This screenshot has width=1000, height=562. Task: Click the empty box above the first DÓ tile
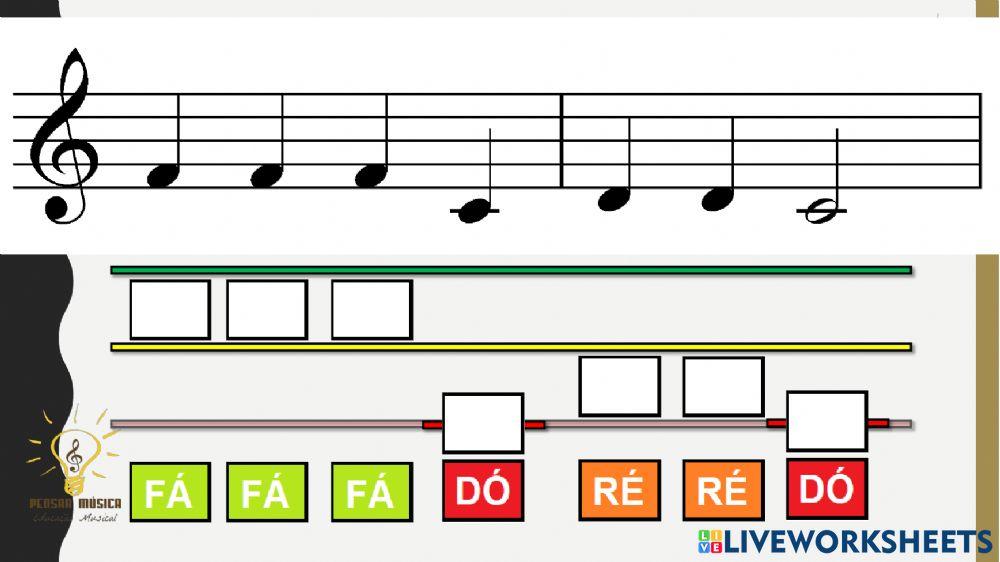click(x=483, y=423)
